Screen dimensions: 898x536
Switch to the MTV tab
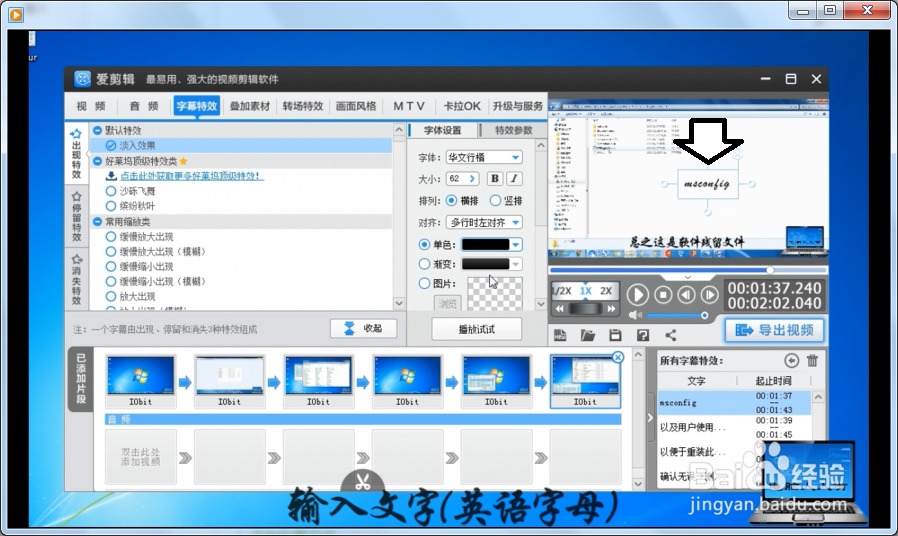click(x=409, y=106)
